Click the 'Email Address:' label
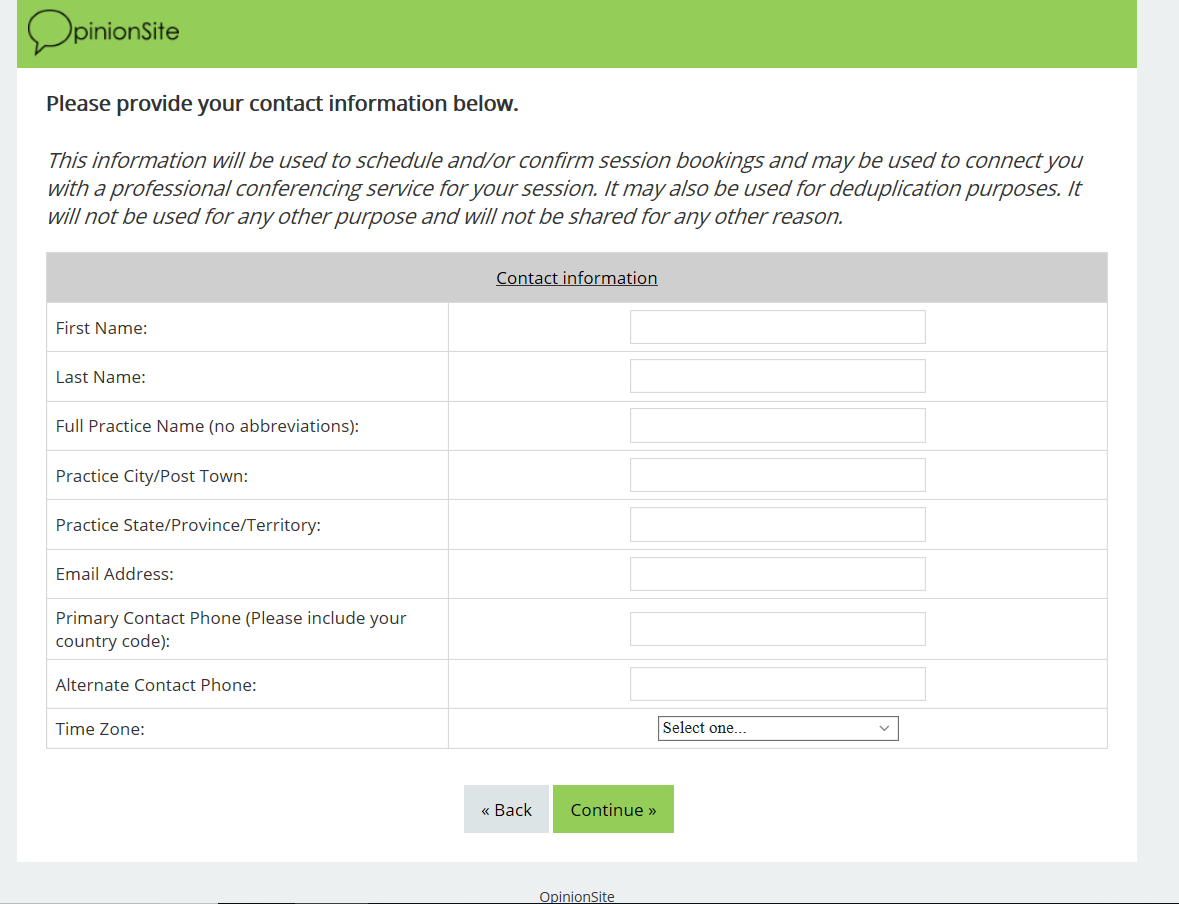Screen dimensions: 1179x904 (x=114, y=574)
